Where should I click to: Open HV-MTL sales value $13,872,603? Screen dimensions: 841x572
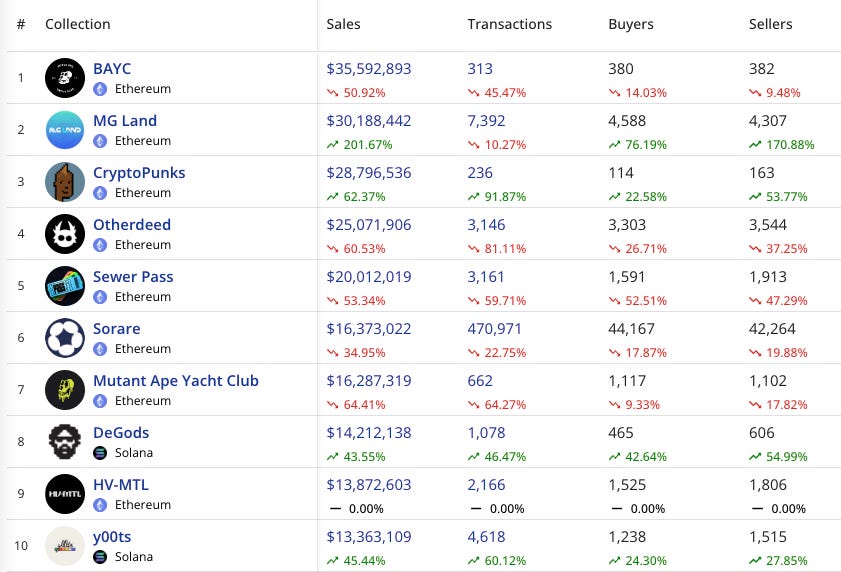[x=369, y=485]
